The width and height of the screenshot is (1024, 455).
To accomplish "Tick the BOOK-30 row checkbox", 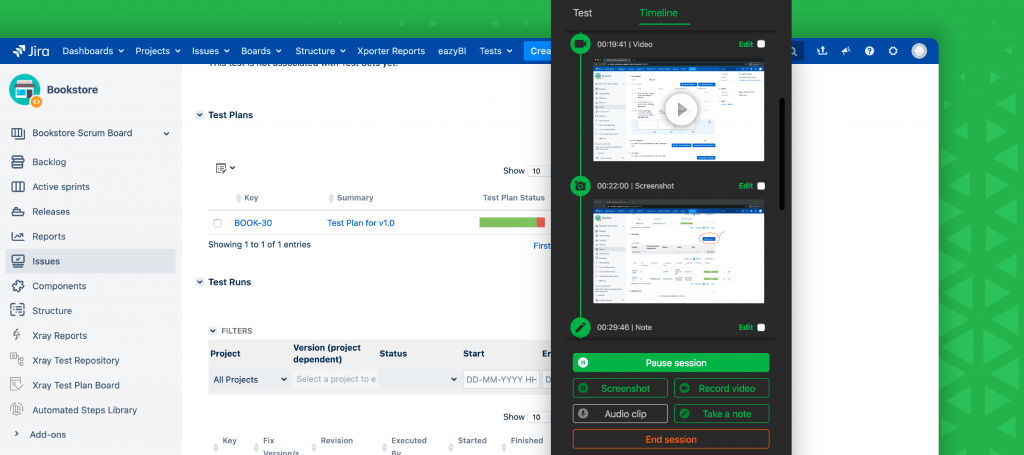I will pos(217,223).
